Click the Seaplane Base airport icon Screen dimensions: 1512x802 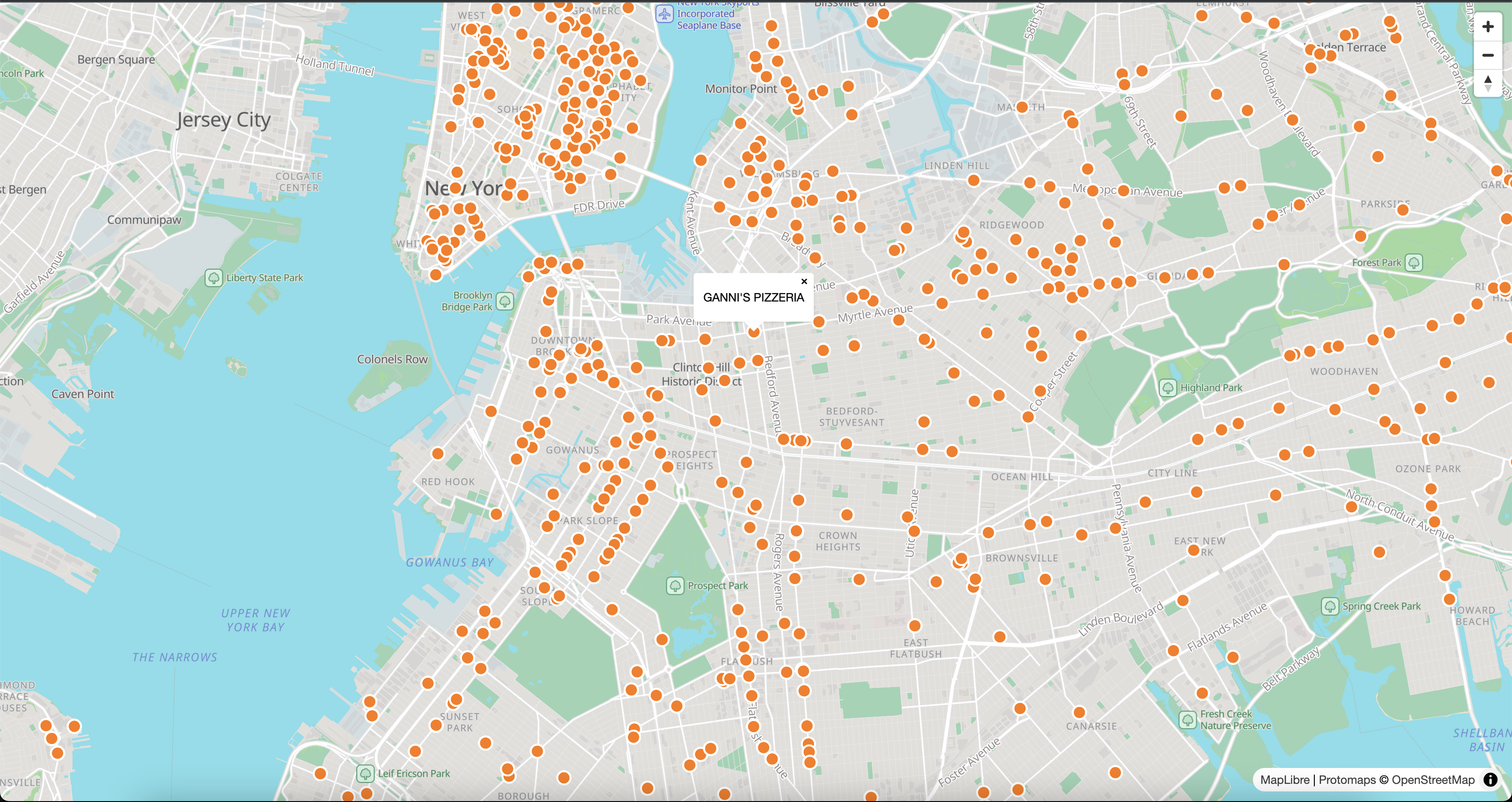coord(664,14)
